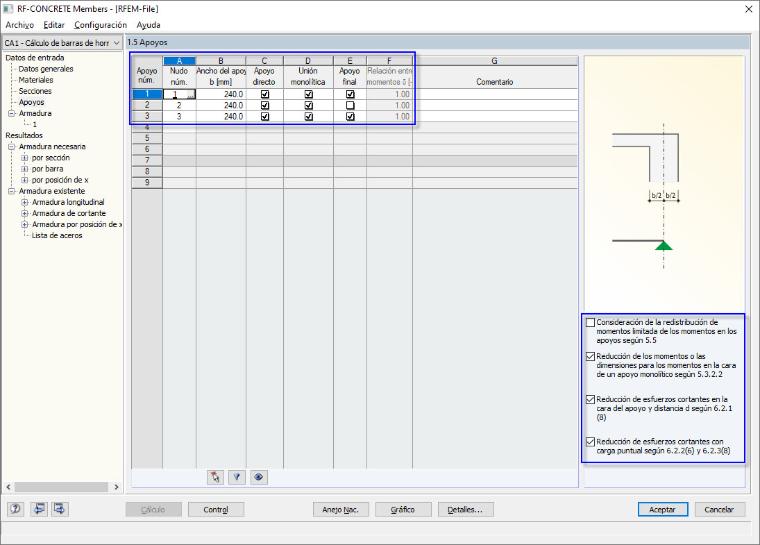Toggle reducción cortantes con carga puntual checkbox
The image size is (760, 545).
(x=590, y=442)
